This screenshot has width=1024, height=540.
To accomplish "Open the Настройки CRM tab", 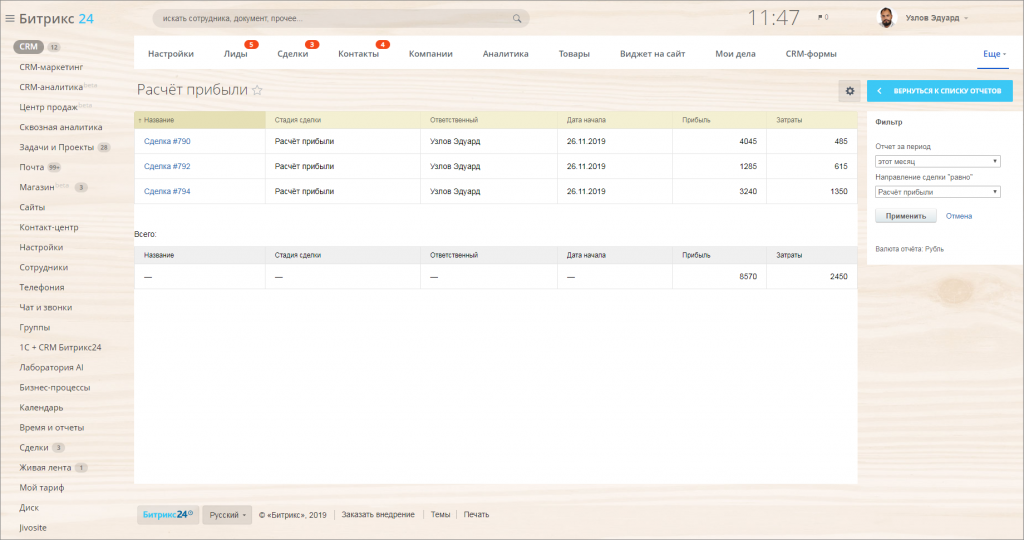I will (170, 54).
